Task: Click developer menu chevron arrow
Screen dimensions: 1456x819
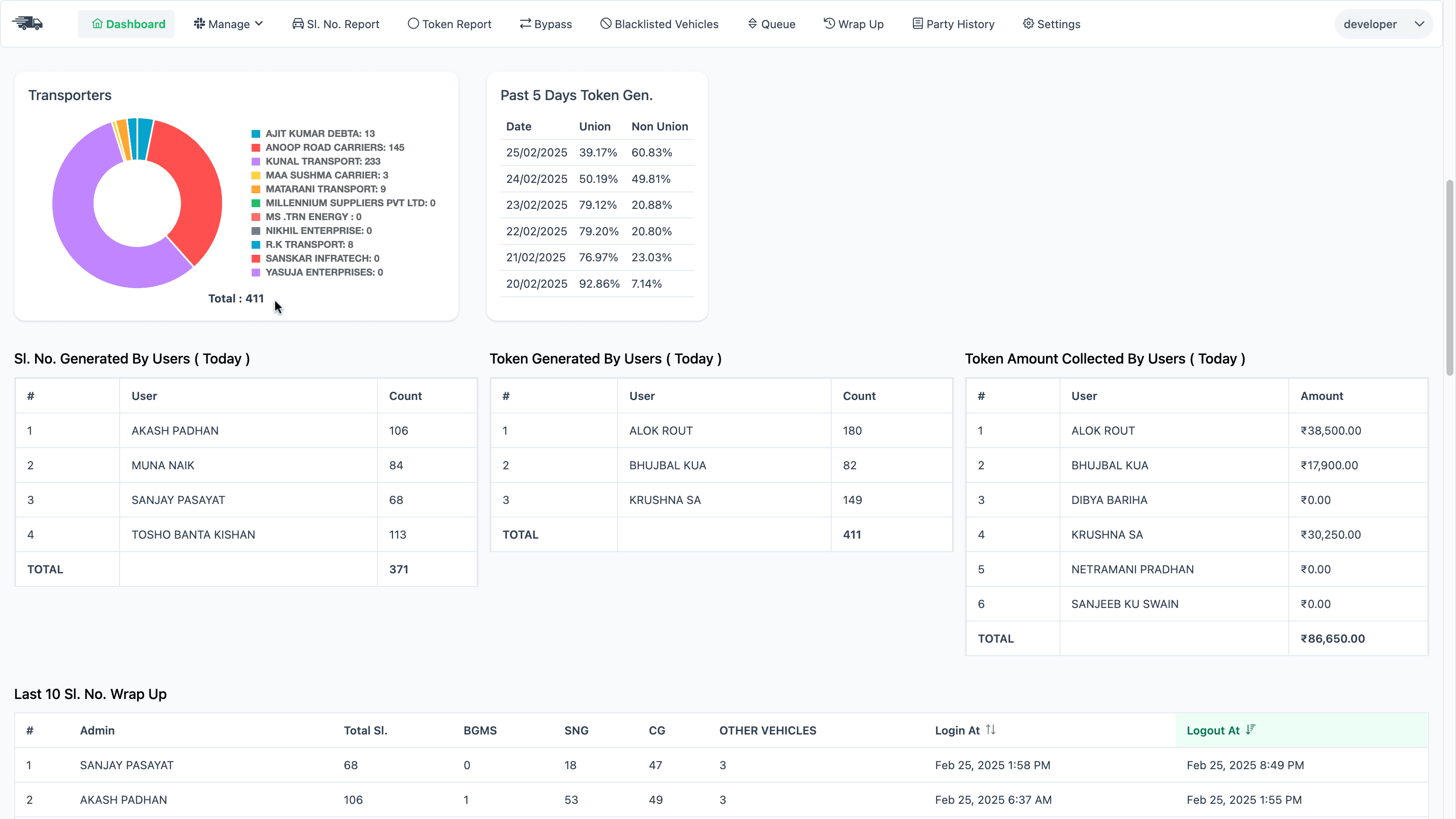Action: click(x=1419, y=24)
